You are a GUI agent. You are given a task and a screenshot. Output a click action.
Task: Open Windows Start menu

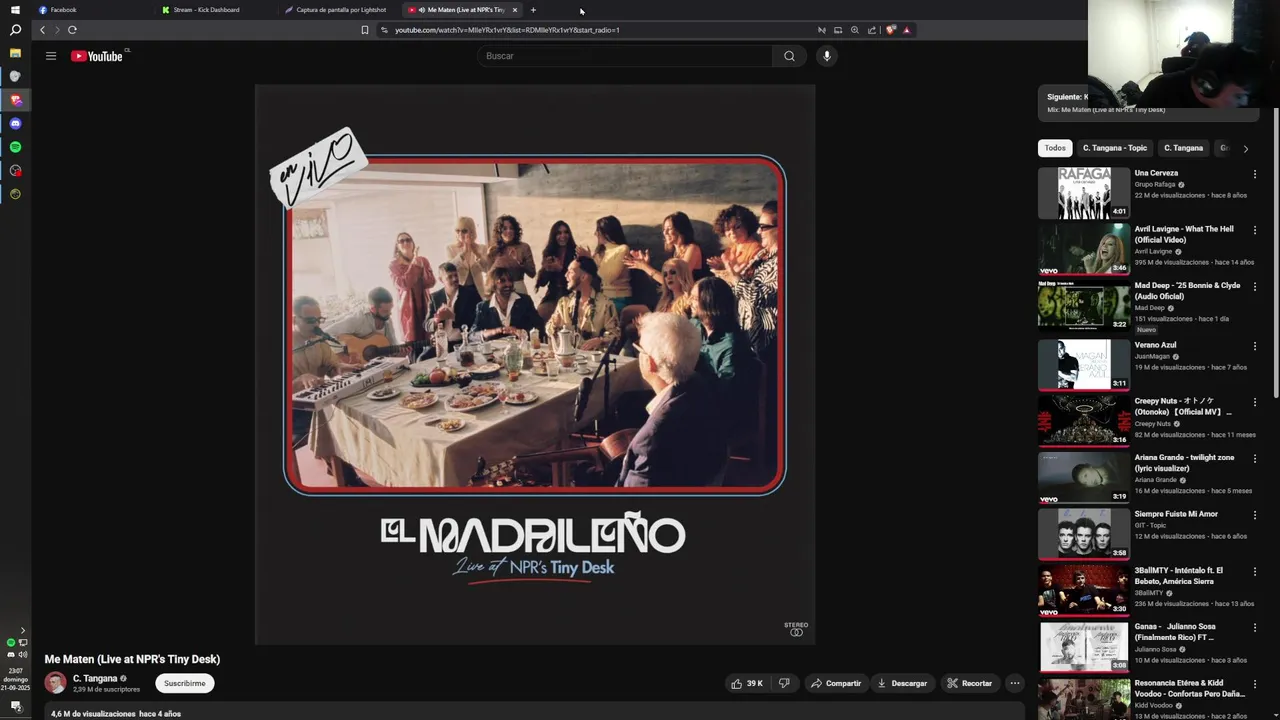pyautogui.click(x=15, y=10)
